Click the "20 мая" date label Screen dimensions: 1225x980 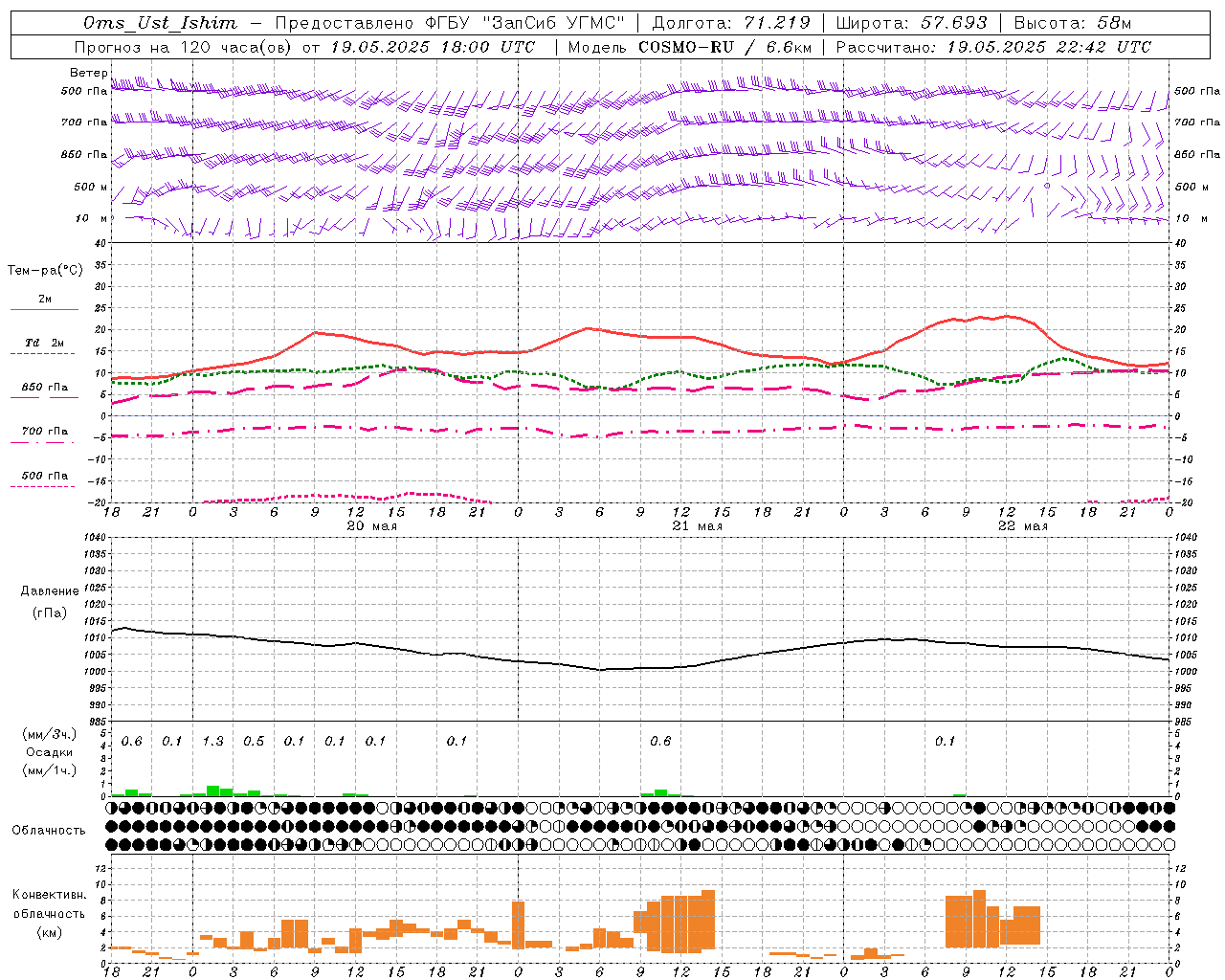click(x=371, y=526)
